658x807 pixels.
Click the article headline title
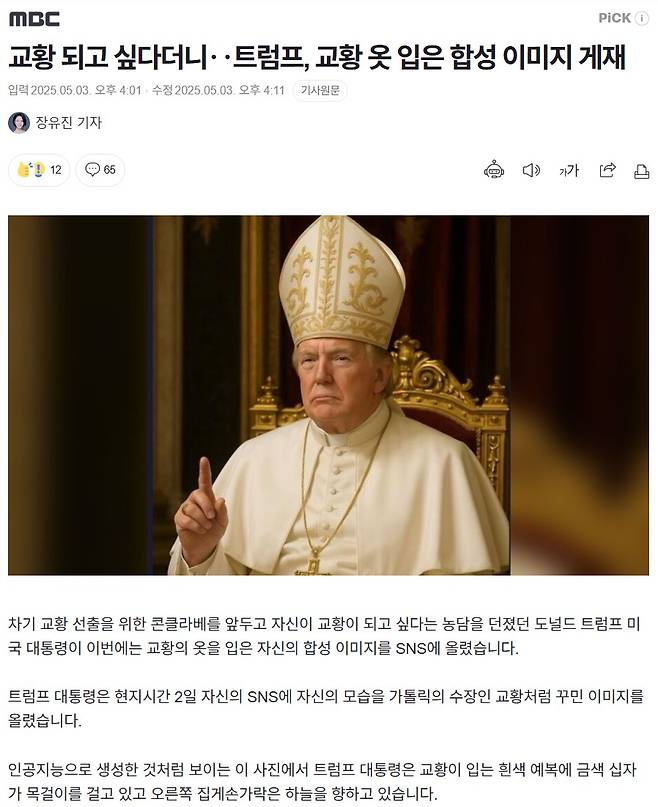click(317, 57)
